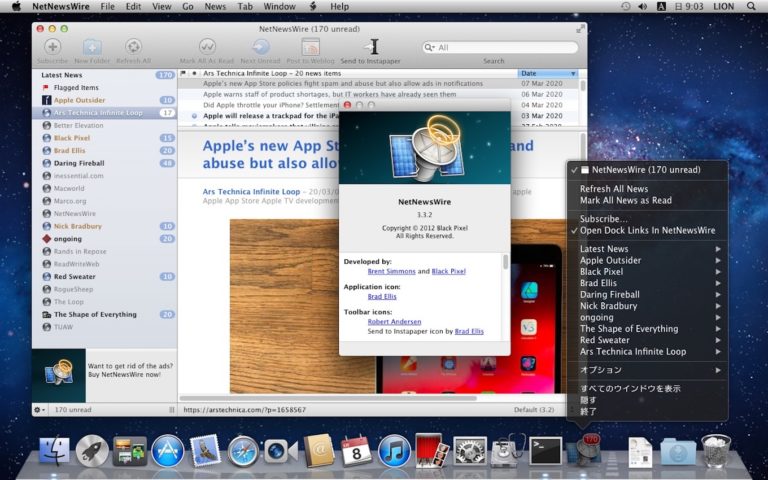Open the News menu in menu bar
Viewport: 768px width, 480px height.
click(215, 6)
